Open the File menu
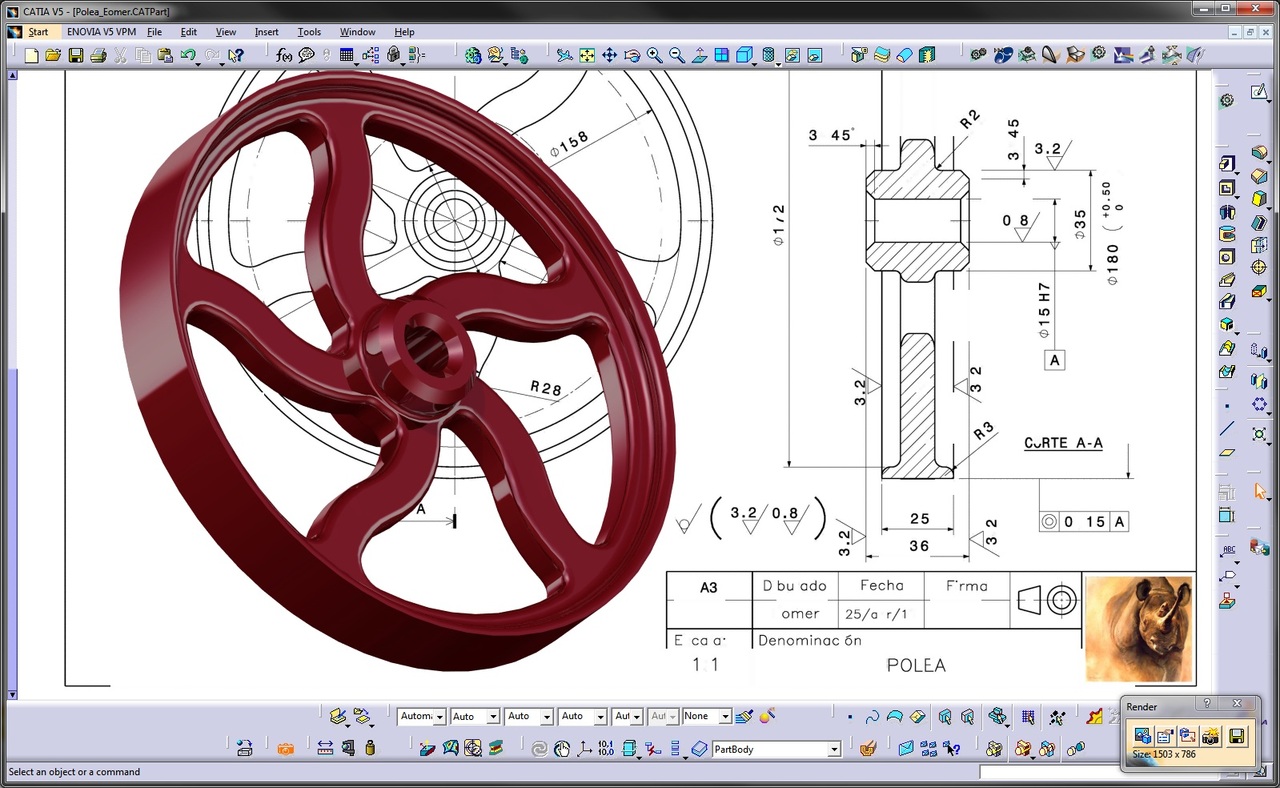Image resolution: width=1280 pixels, height=788 pixels. [x=154, y=32]
